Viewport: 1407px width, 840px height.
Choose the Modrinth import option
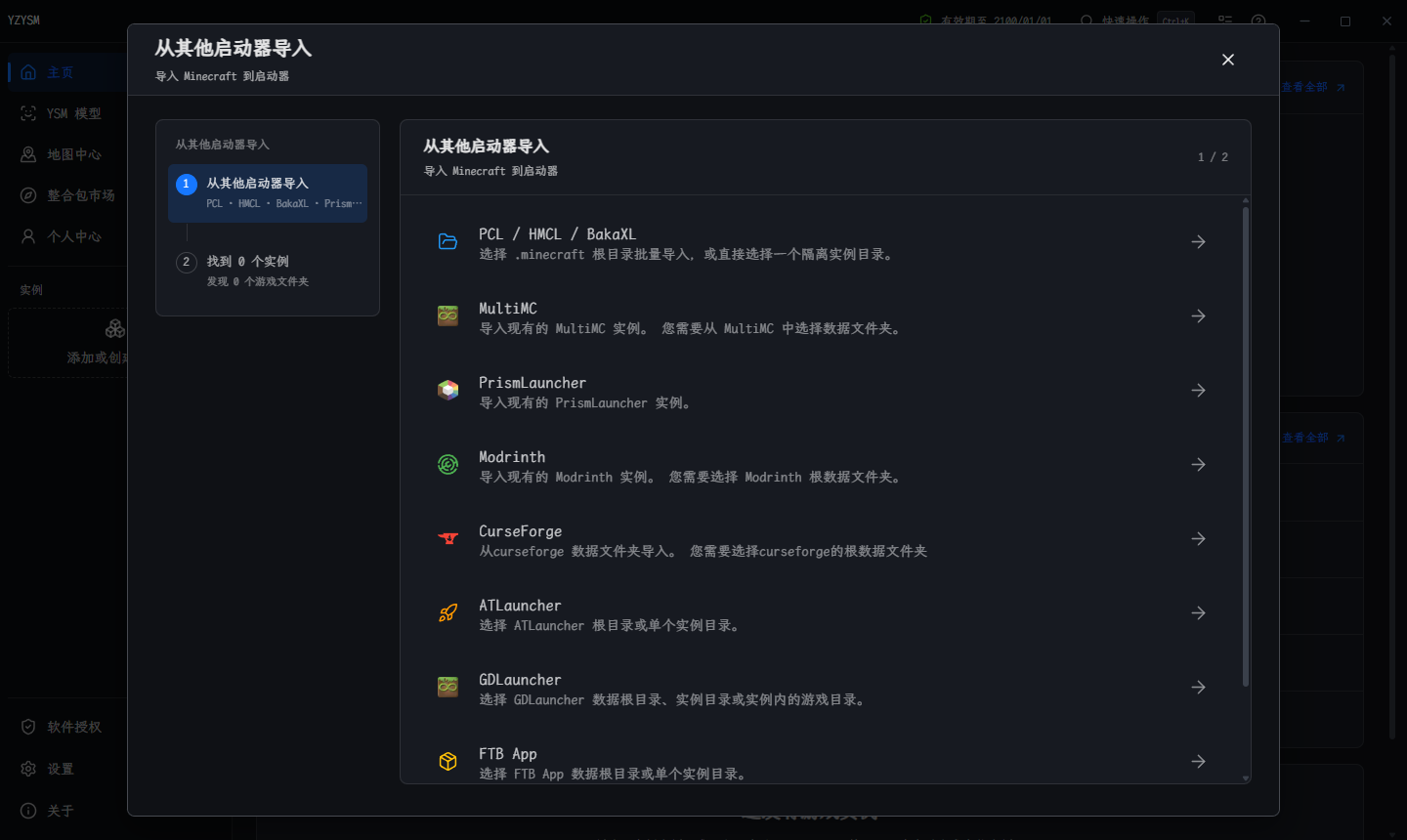point(822,465)
